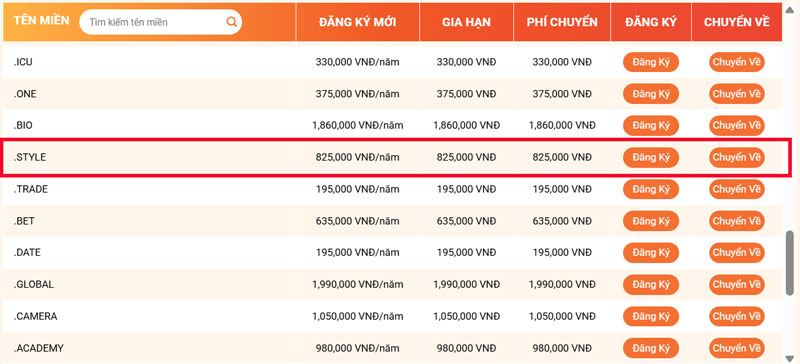
Task: Transfer in the .STYLE domain
Action: click(x=737, y=157)
